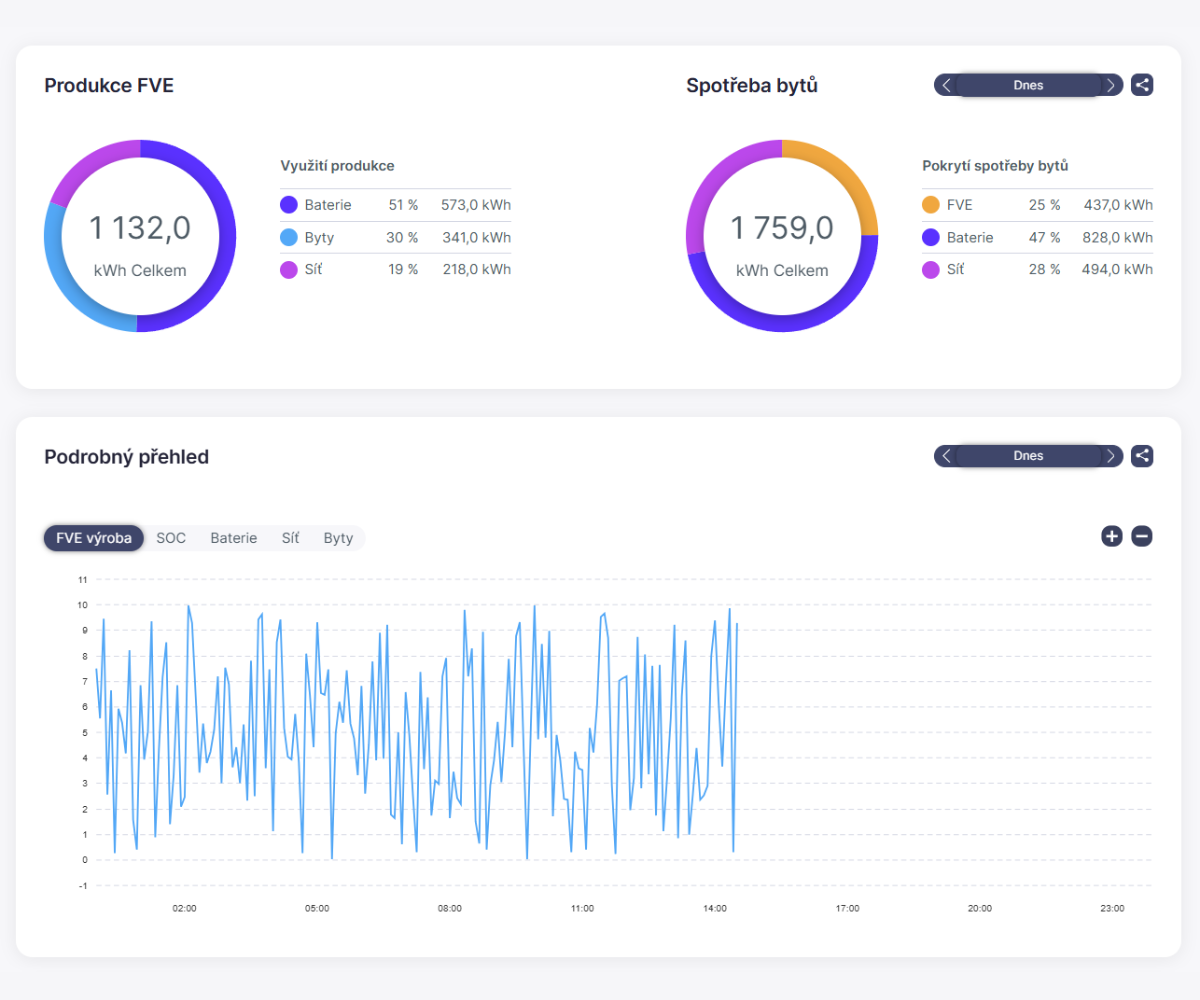Click the Produkce FVE donut chart center
Image resolution: width=1200 pixels, height=1000 pixels.
click(x=140, y=236)
